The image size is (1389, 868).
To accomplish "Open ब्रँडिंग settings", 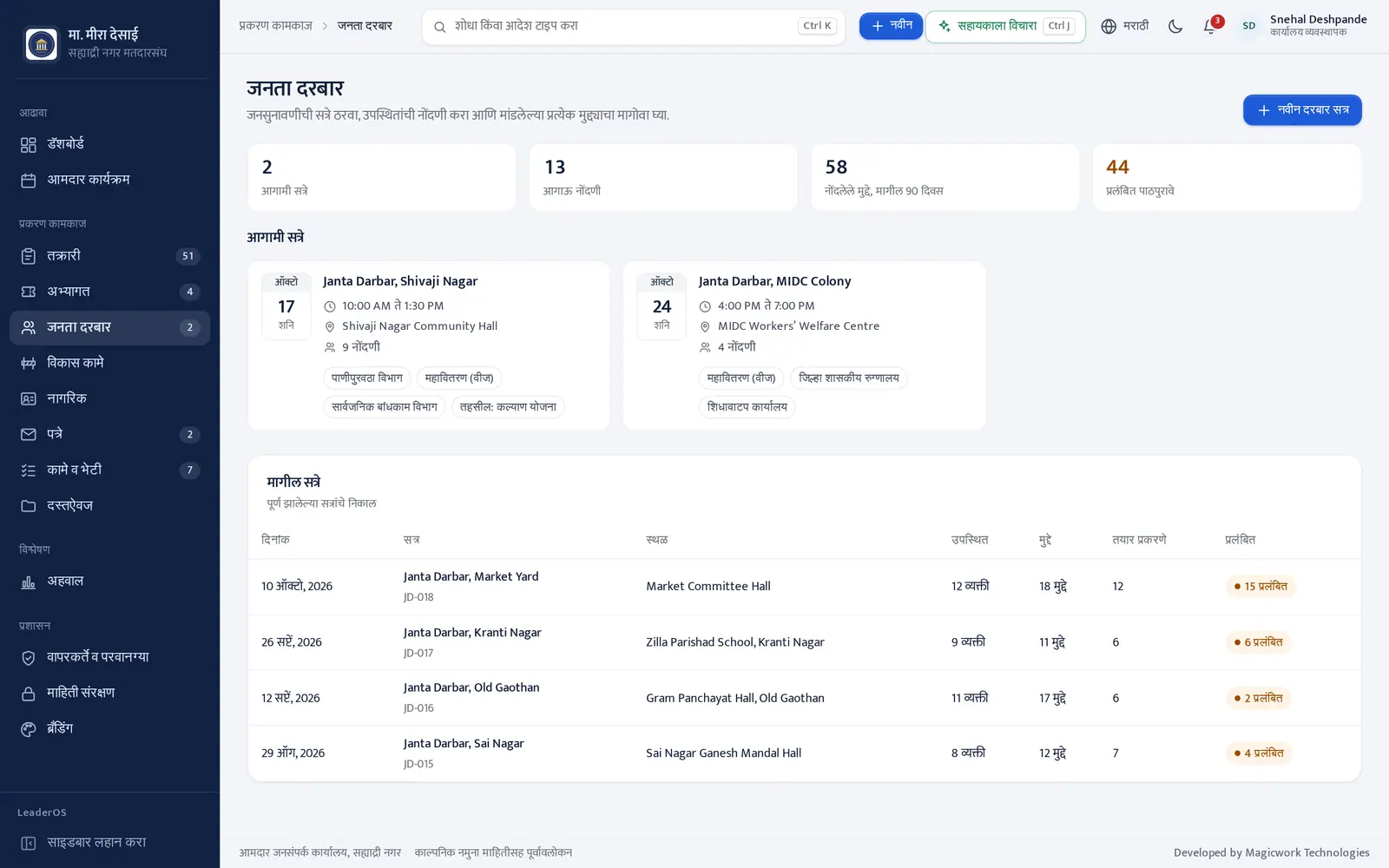I will 109,728.
